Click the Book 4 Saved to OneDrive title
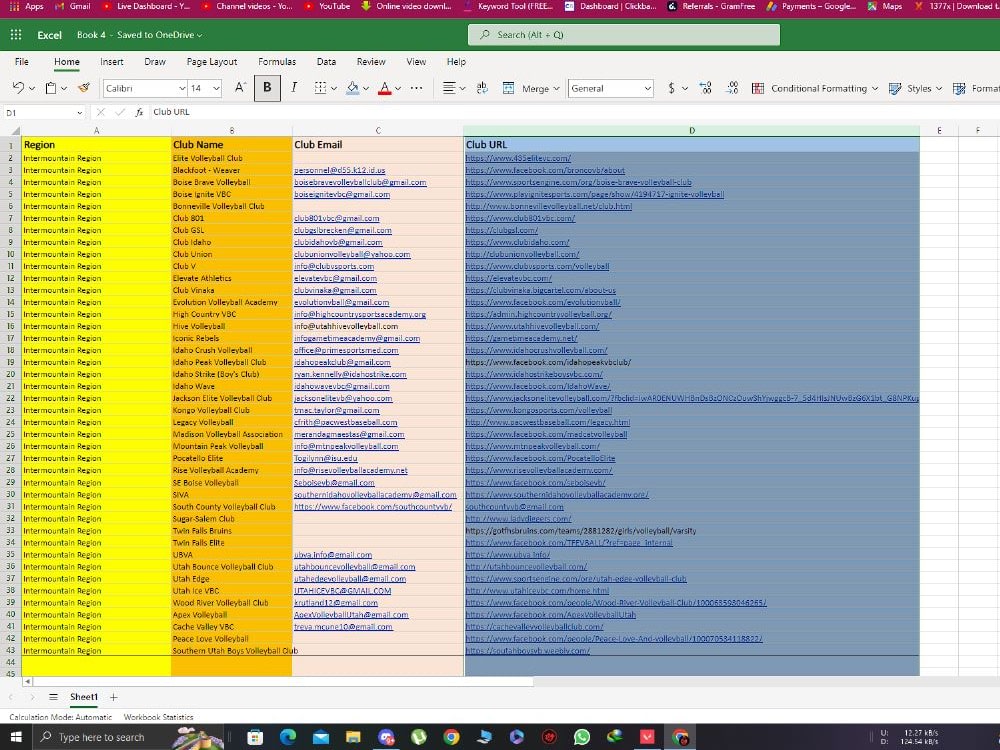 tap(139, 35)
